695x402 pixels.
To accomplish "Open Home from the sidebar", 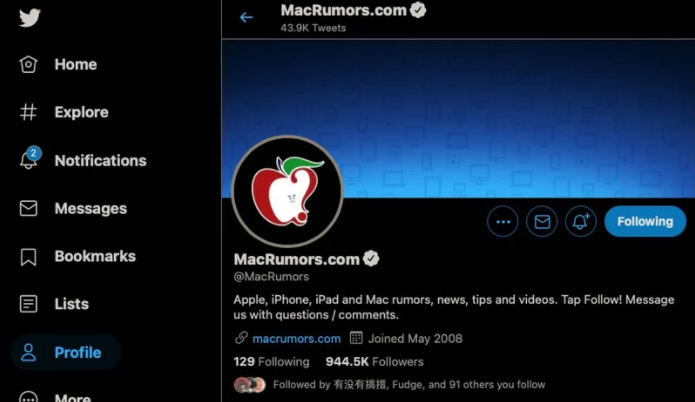I will 58,64.
